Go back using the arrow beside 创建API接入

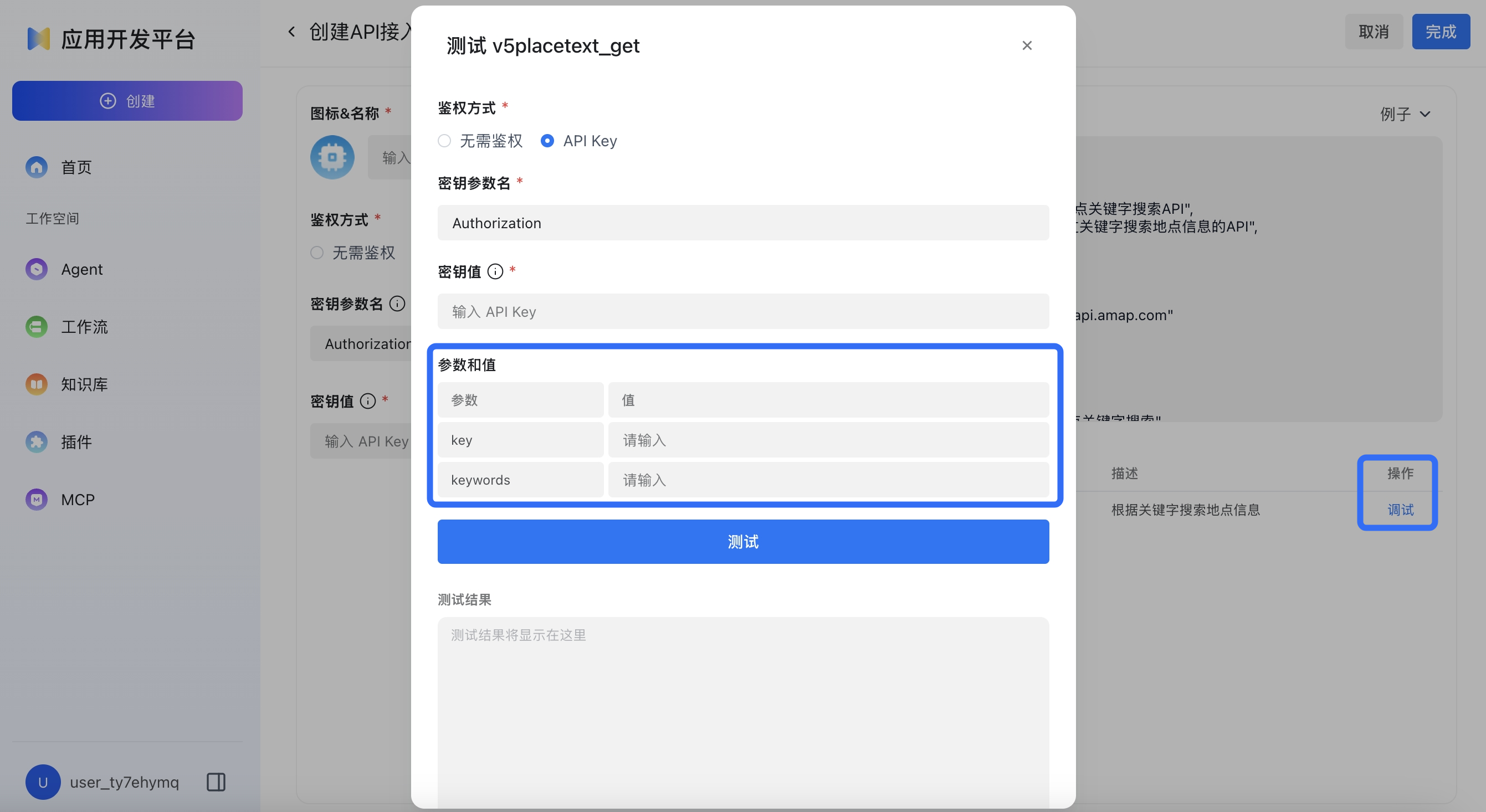[x=291, y=32]
